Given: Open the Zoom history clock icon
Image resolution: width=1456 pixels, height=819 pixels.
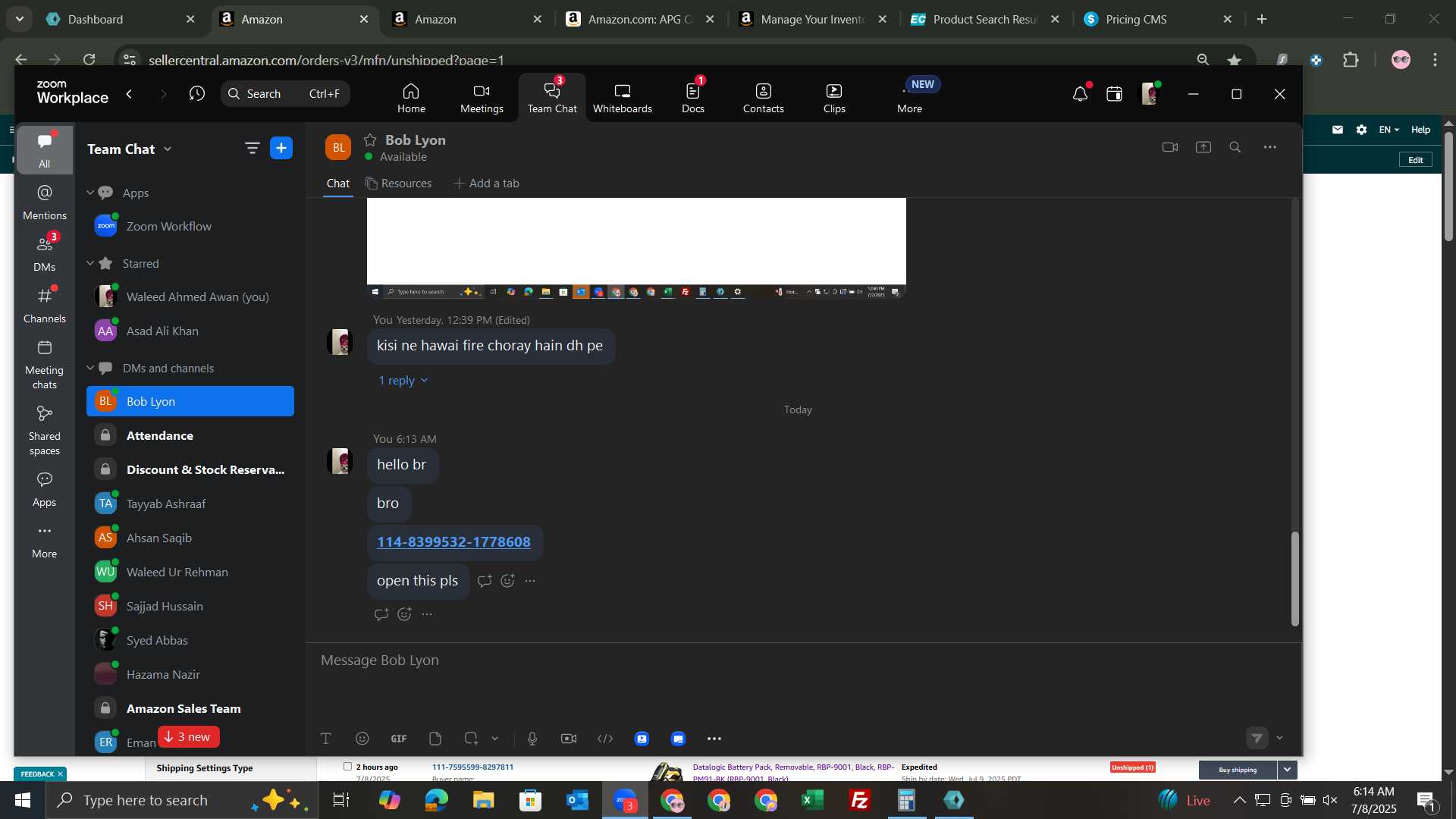Looking at the screenshot, I should tap(197, 93).
